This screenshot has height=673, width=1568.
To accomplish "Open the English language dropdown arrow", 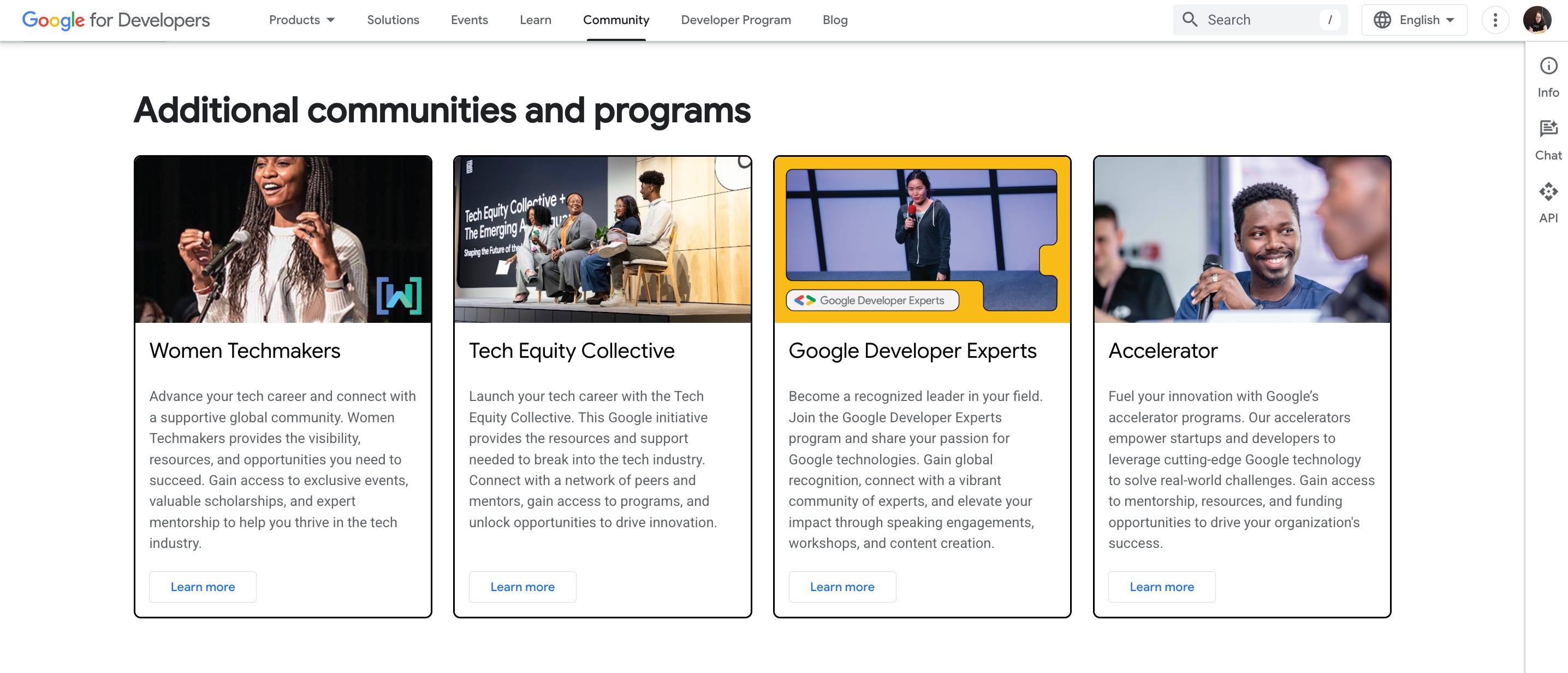I will point(1451,20).
